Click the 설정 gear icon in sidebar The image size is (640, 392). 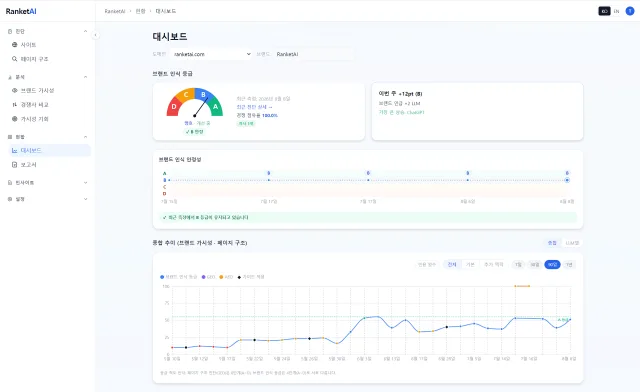[10, 199]
